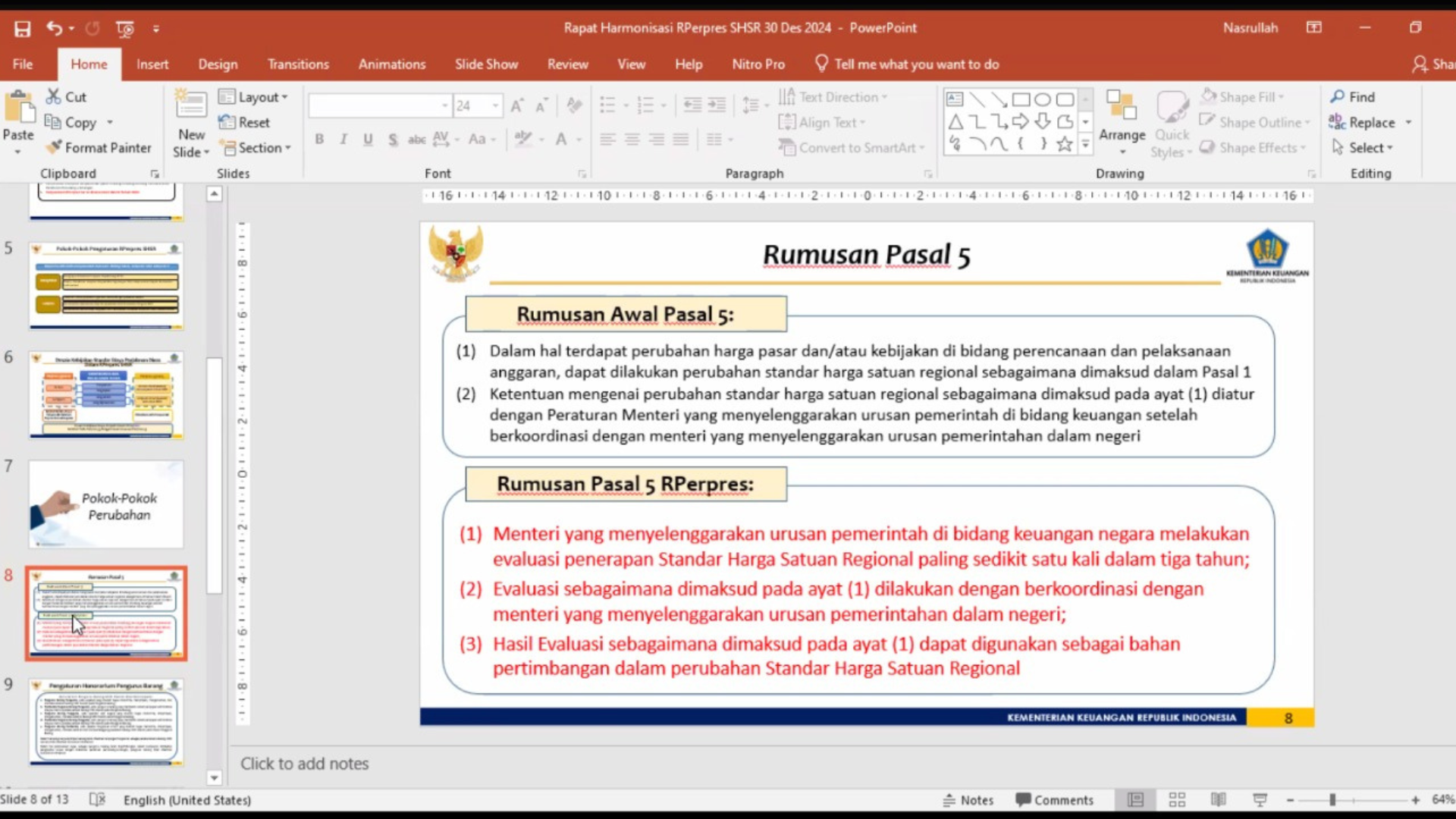This screenshot has height=819, width=1456.
Task: Align text right in paragraph group
Action: (x=656, y=140)
